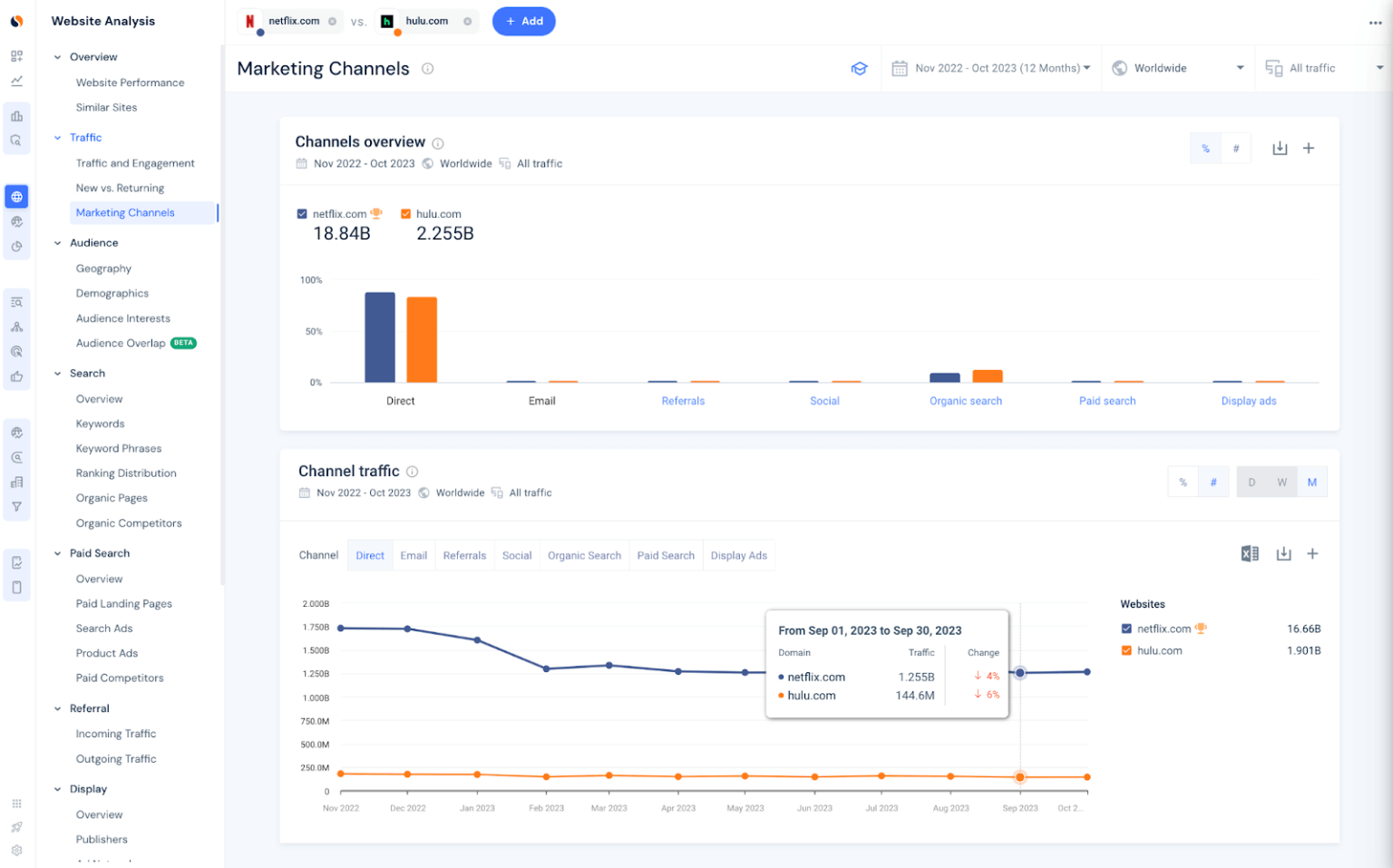Switch Channels overview to # number view
Viewport: 1393px width, 868px height.
point(1236,147)
